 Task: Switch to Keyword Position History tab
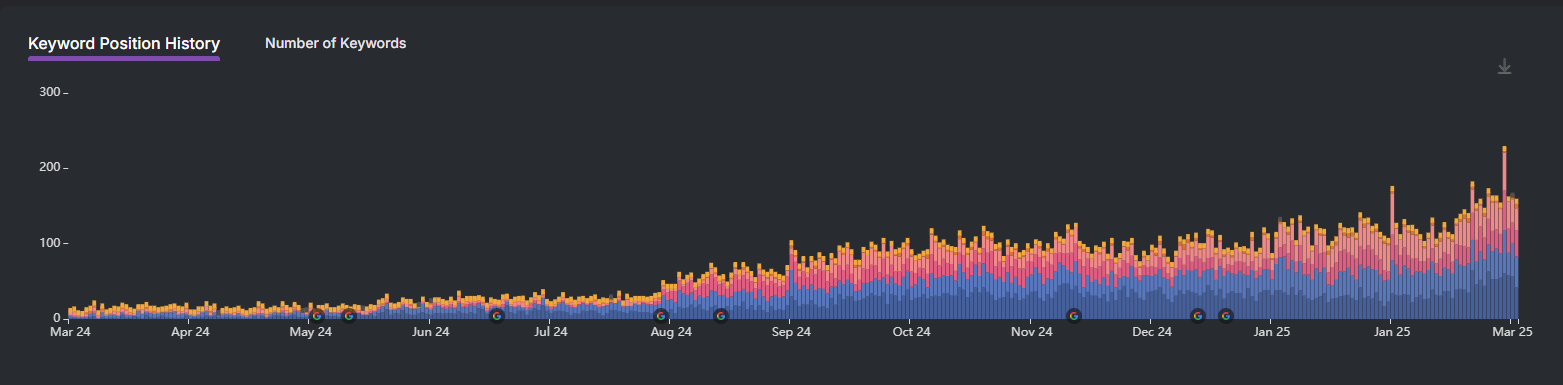(x=124, y=44)
